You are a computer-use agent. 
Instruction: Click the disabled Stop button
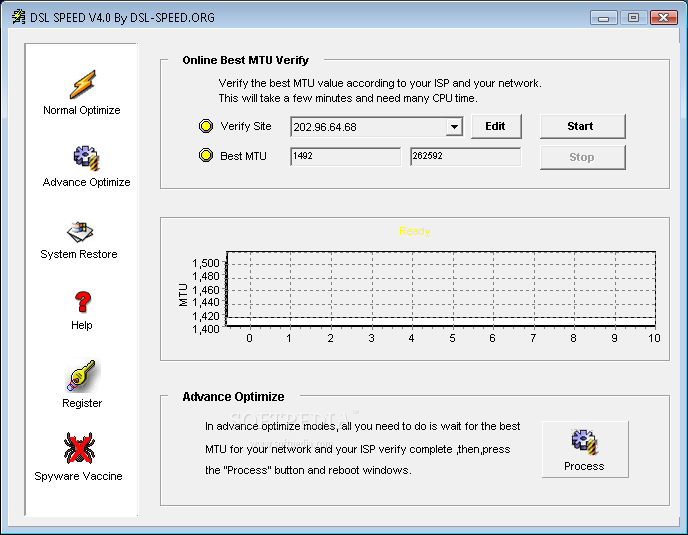tap(583, 157)
